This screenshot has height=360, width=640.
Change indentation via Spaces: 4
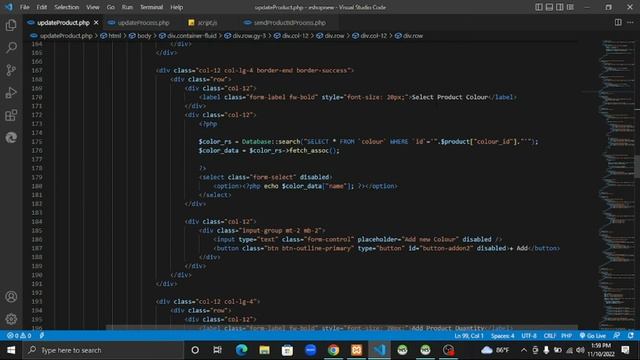pos(502,336)
